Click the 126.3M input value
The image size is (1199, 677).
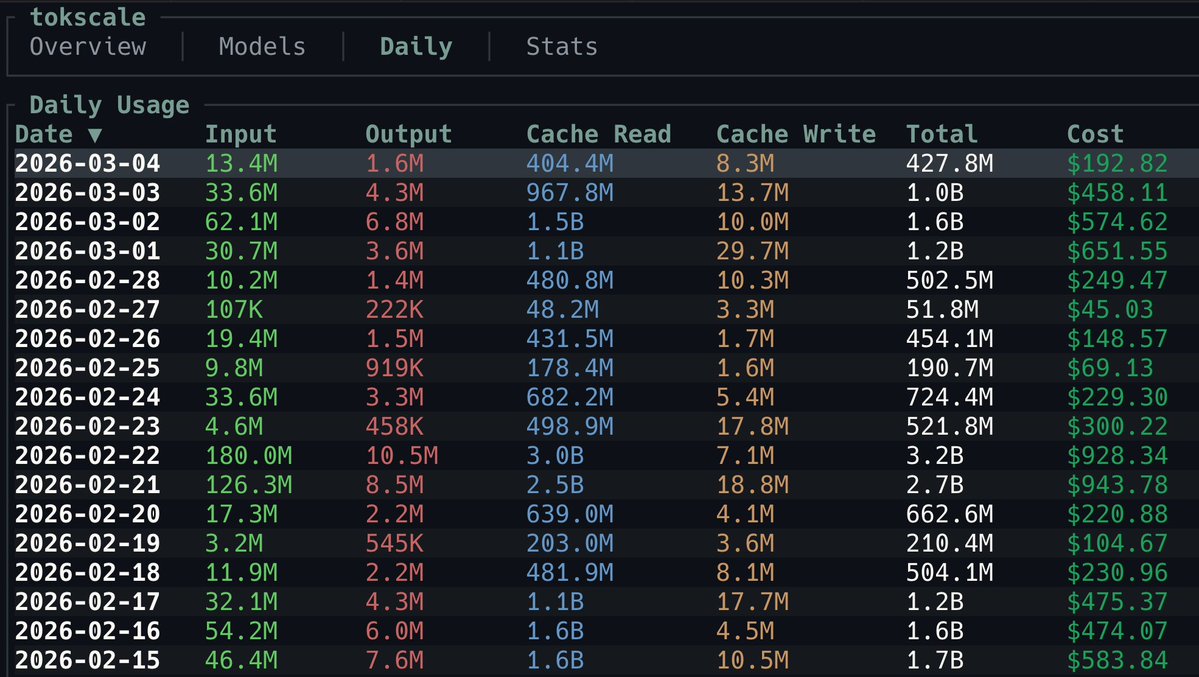(x=249, y=485)
